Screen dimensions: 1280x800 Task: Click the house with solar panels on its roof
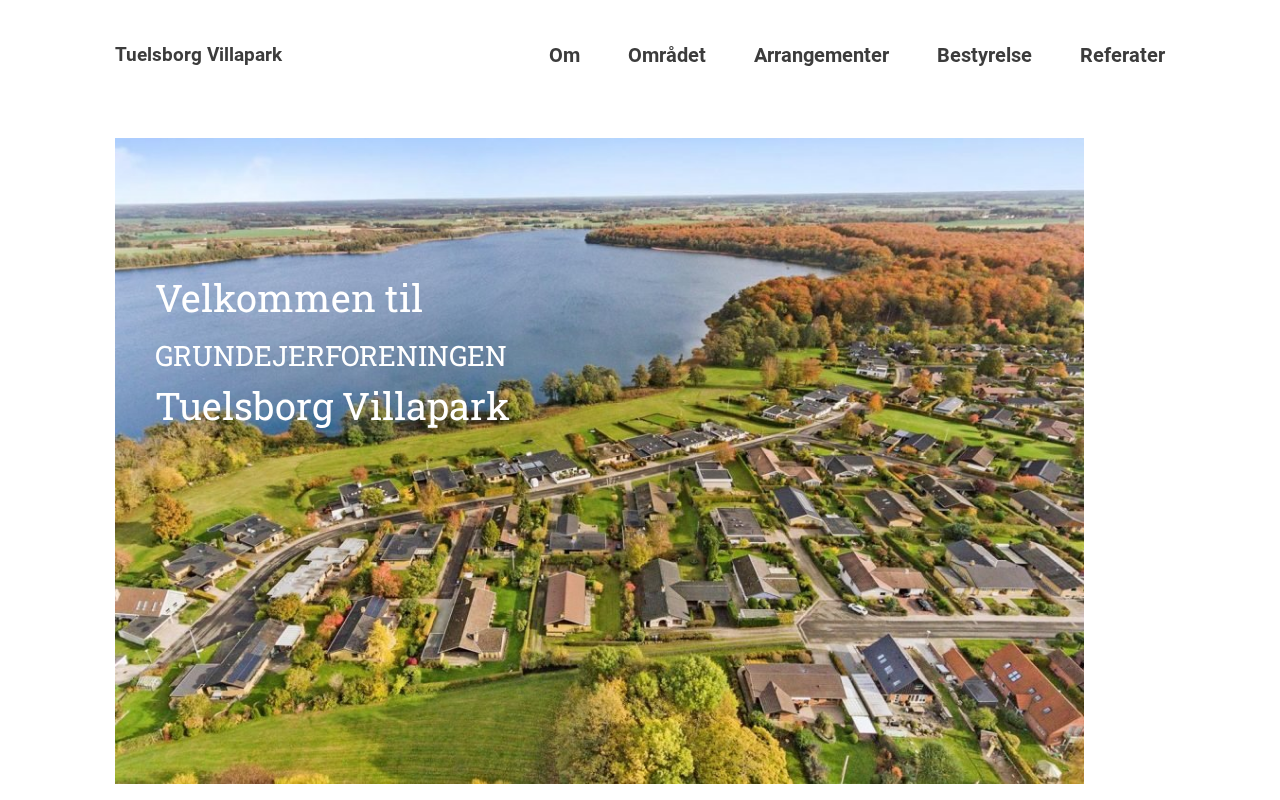point(897,666)
